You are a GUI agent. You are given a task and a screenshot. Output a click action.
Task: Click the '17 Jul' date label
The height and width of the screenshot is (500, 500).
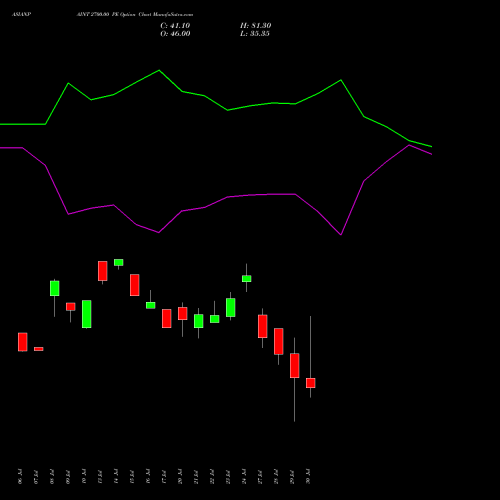coord(164,476)
